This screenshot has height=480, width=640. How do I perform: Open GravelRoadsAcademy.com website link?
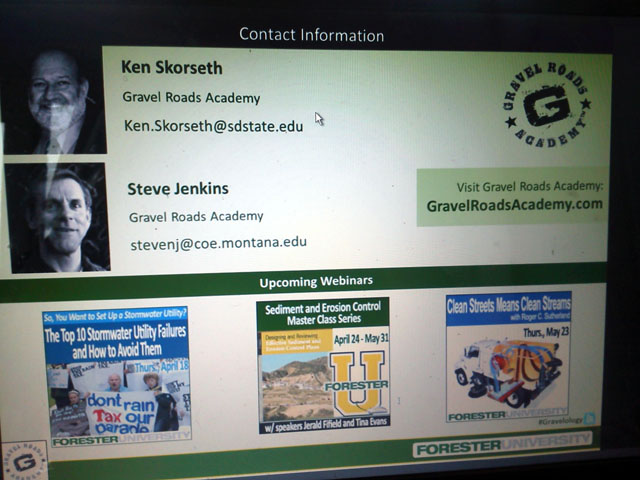pyautogui.click(x=515, y=205)
